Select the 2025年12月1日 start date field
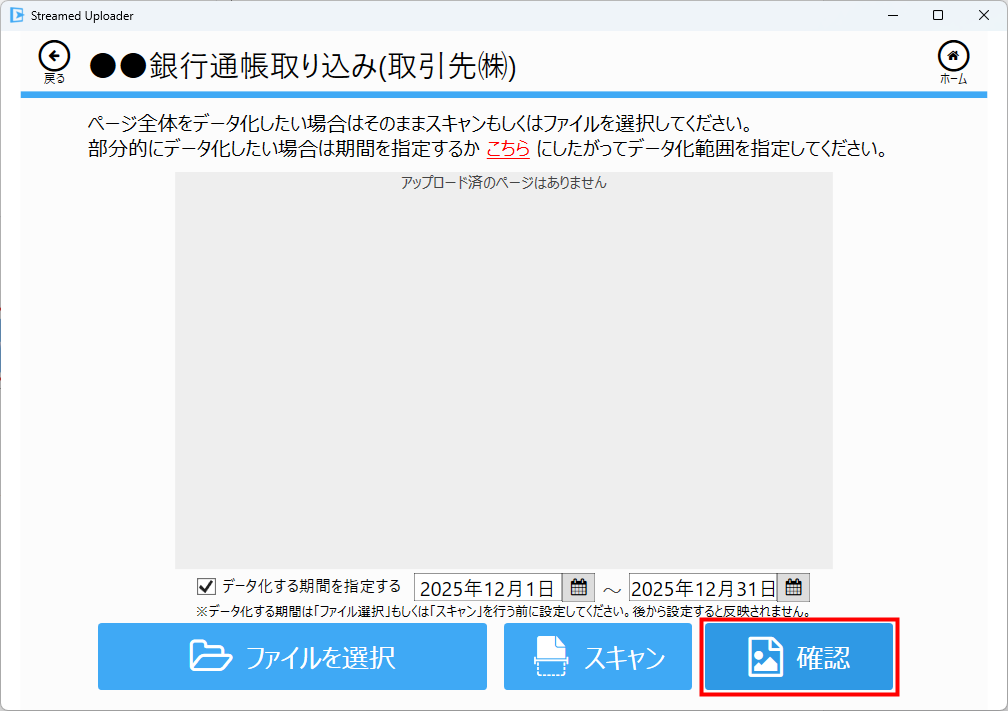1008x711 pixels. [x=487, y=588]
